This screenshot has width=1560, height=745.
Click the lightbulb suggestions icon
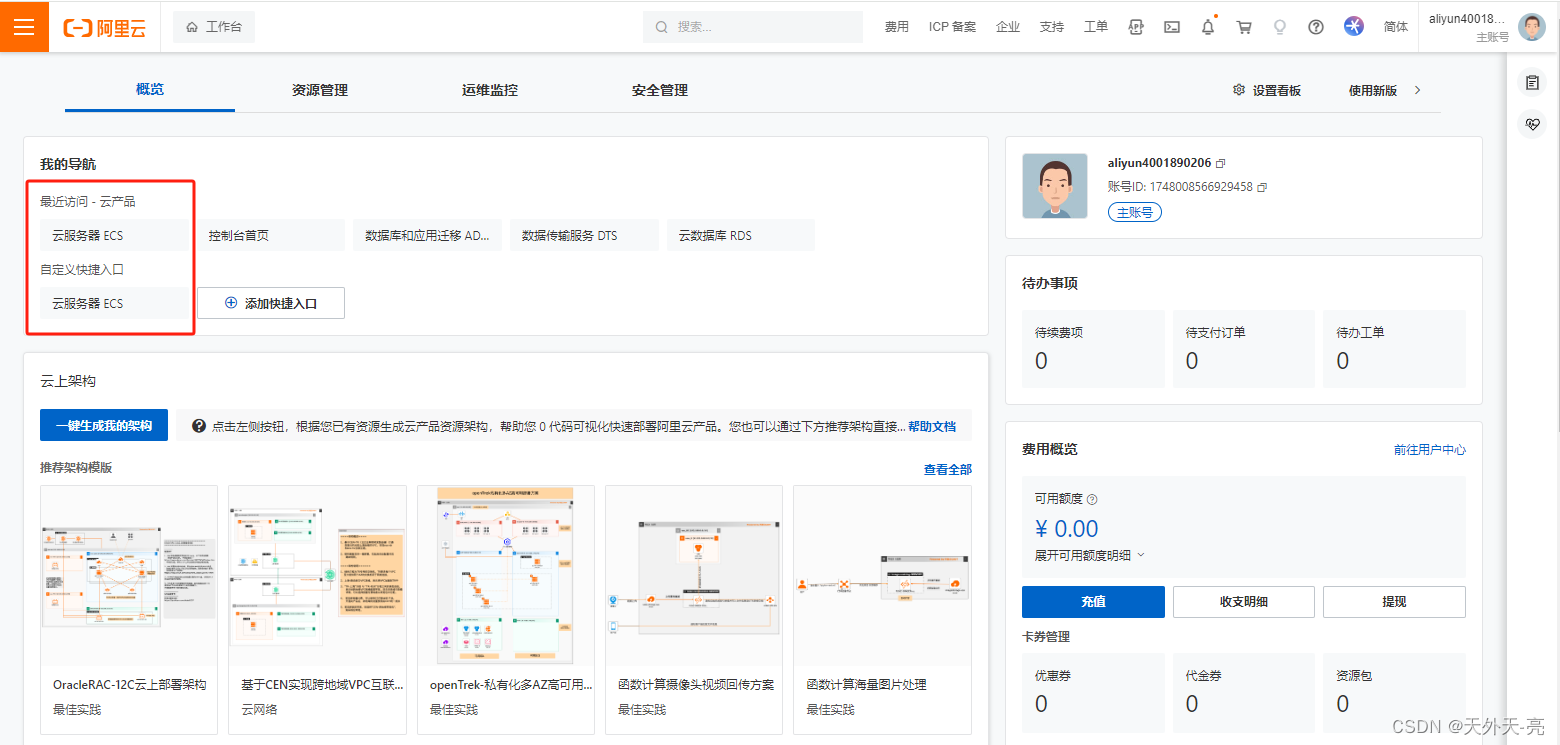click(x=1280, y=27)
